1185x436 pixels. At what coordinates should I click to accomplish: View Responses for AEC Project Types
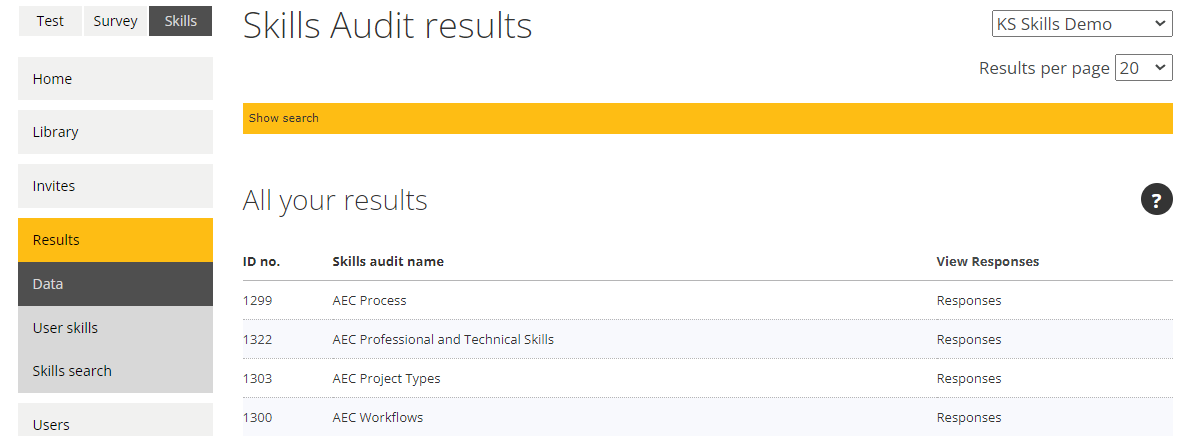pyautogui.click(x=969, y=379)
